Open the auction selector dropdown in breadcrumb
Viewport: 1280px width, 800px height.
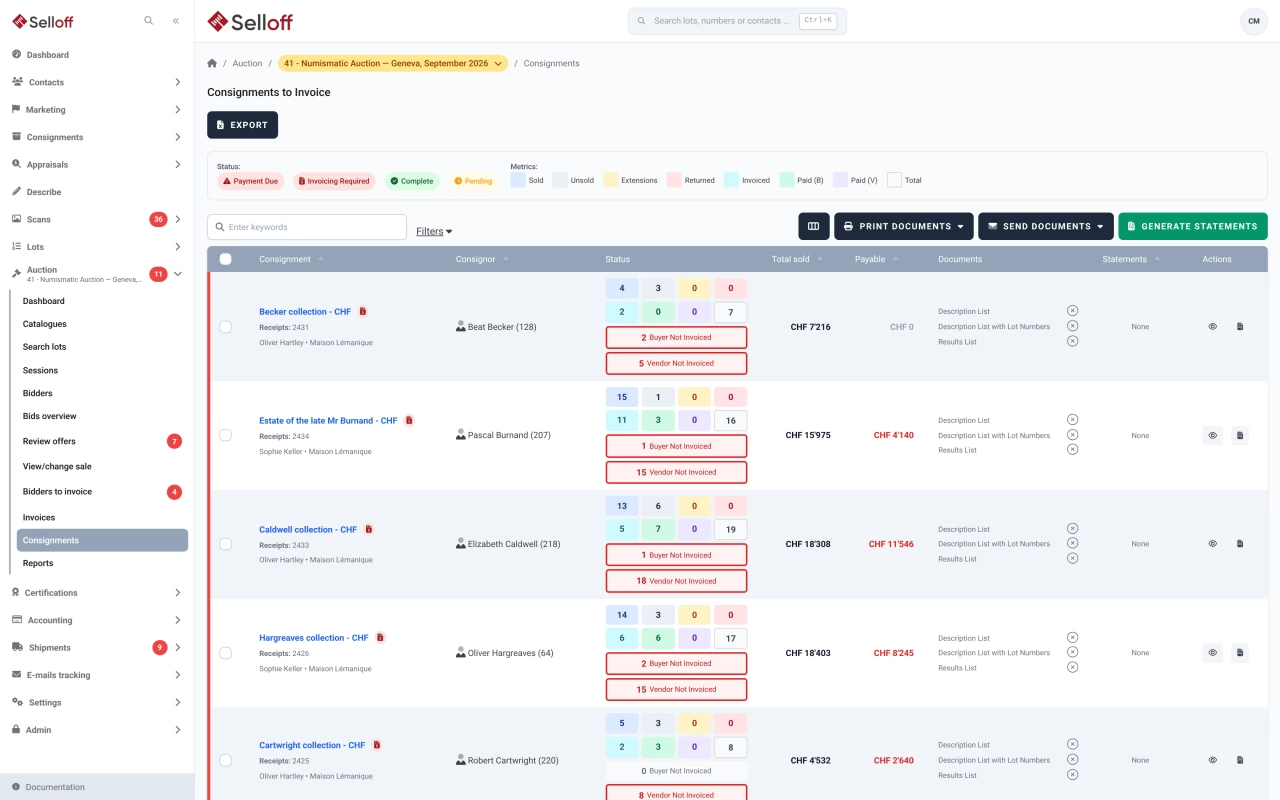(393, 63)
